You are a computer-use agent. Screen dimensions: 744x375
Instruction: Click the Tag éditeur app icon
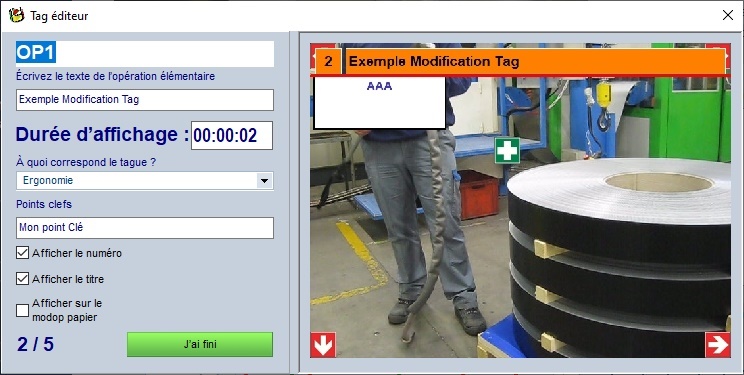17,15
